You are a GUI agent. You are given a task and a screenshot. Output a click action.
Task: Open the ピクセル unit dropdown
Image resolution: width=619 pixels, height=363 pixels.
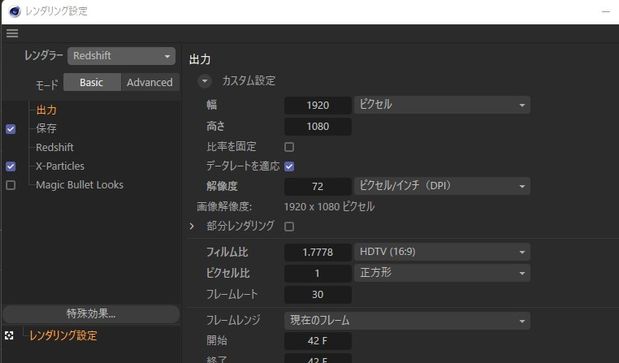coord(442,105)
